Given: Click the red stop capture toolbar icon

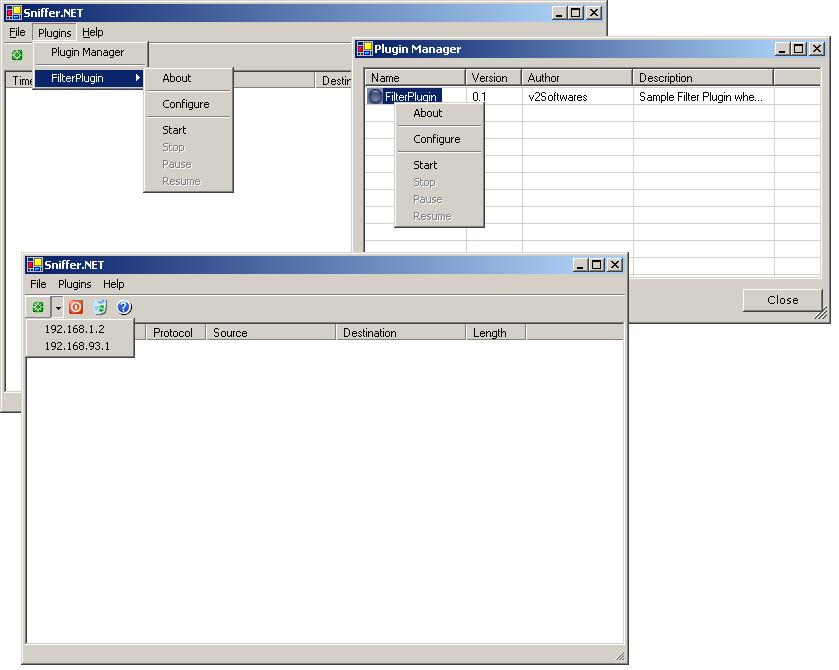Looking at the screenshot, I should (76, 308).
